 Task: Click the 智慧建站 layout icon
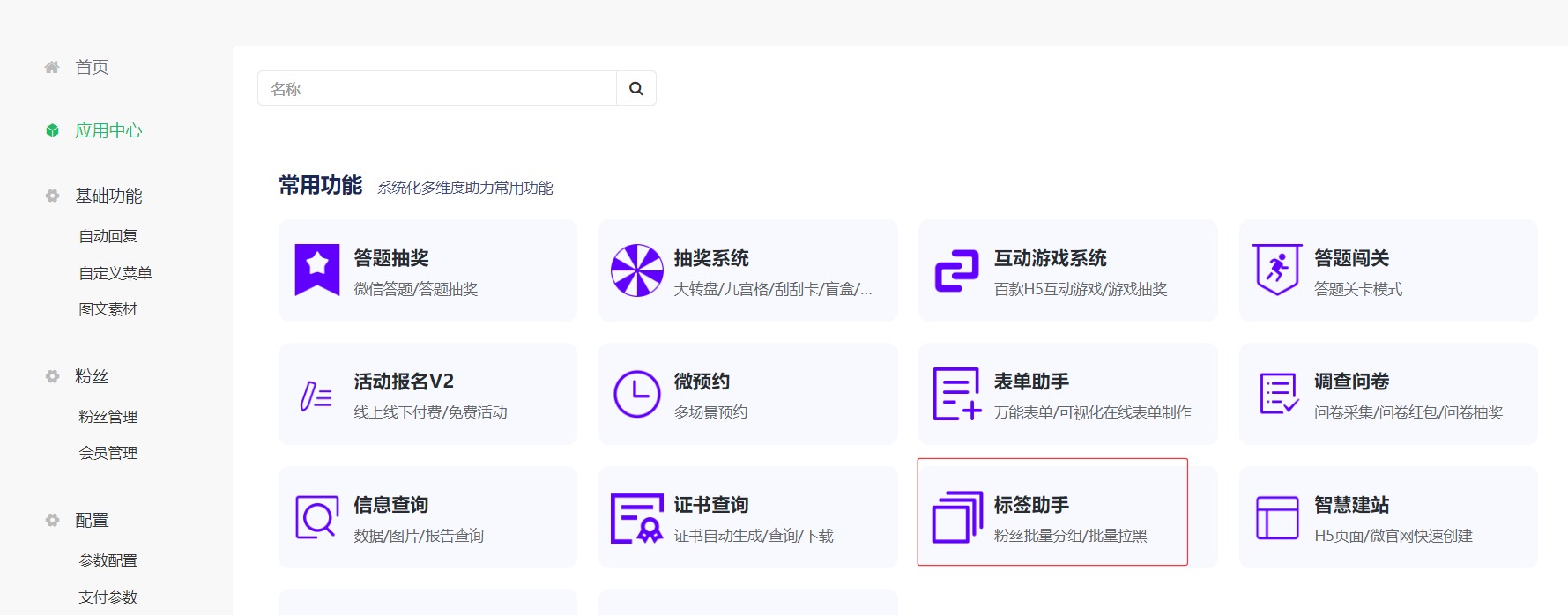1277,518
